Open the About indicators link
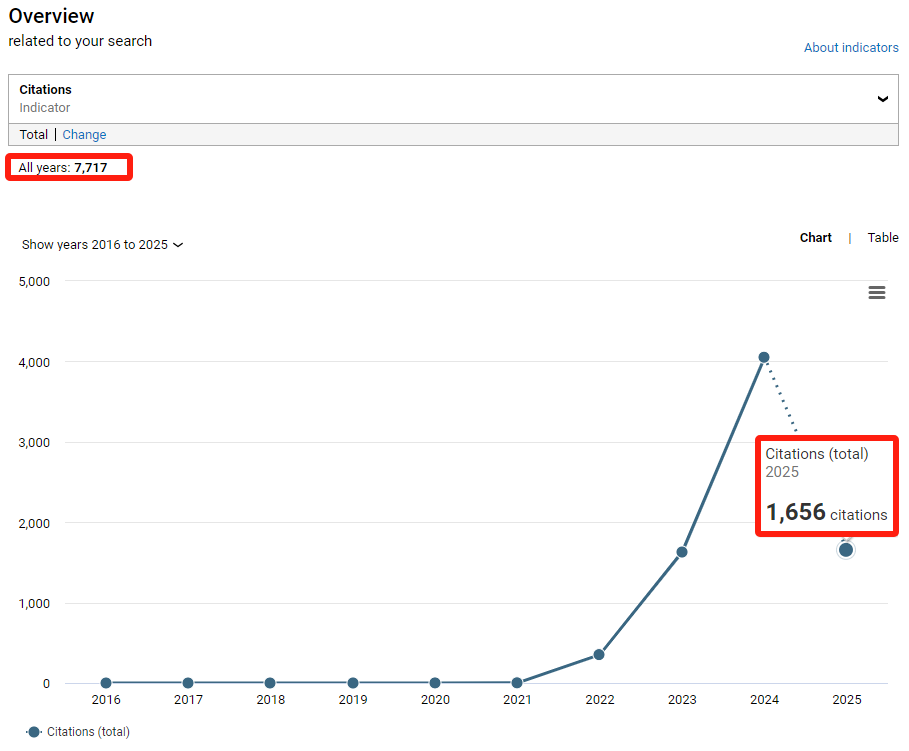Screen dimensions: 909x751 pyautogui.click(x=851, y=48)
